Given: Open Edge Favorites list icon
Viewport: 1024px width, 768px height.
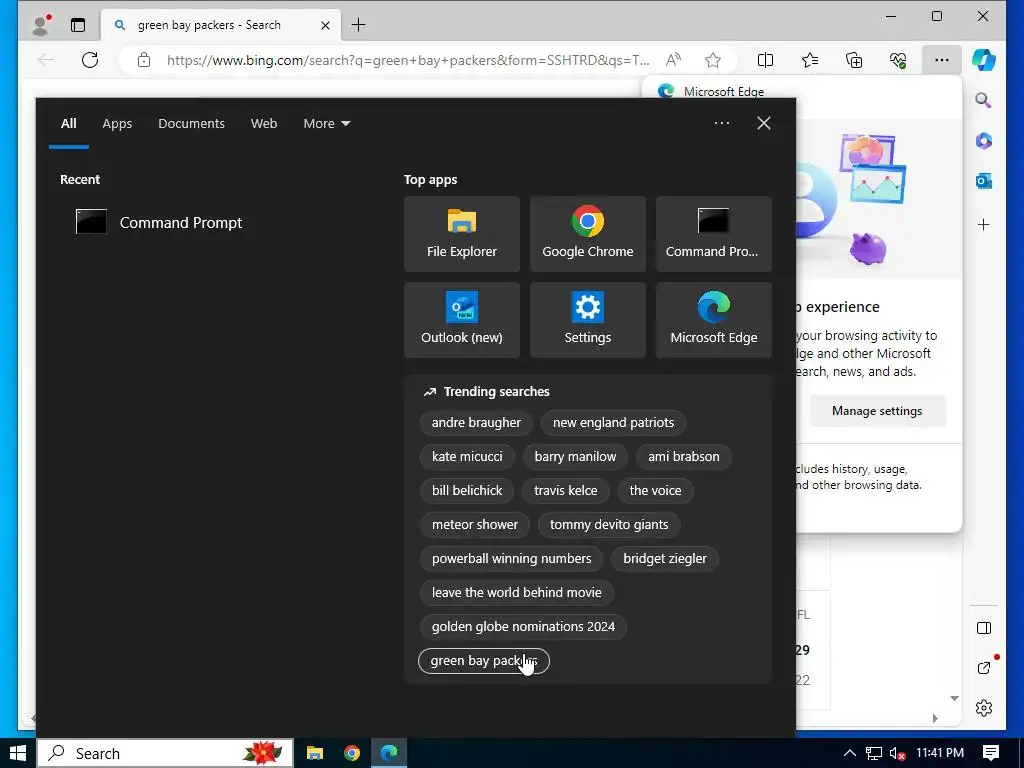Looking at the screenshot, I should [x=810, y=60].
